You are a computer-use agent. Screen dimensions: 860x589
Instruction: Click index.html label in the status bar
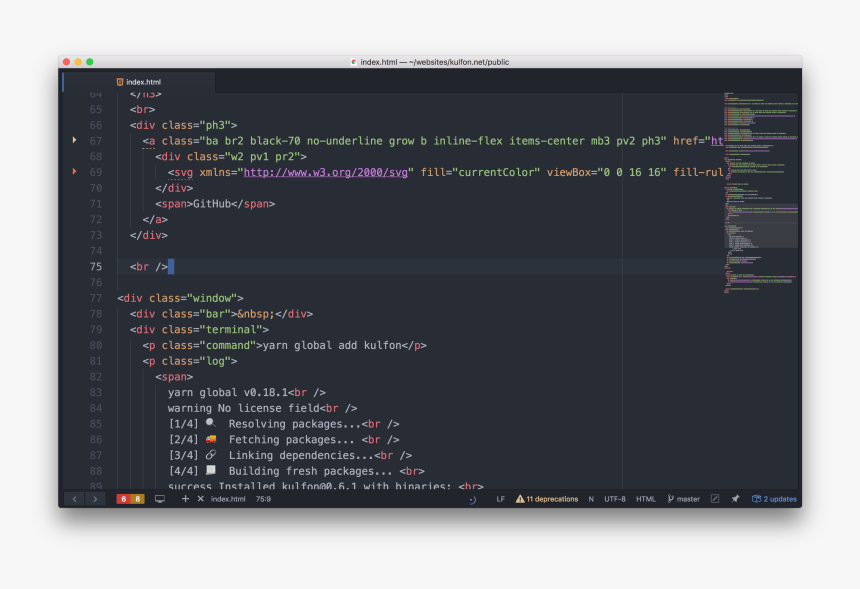[x=228, y=498]
